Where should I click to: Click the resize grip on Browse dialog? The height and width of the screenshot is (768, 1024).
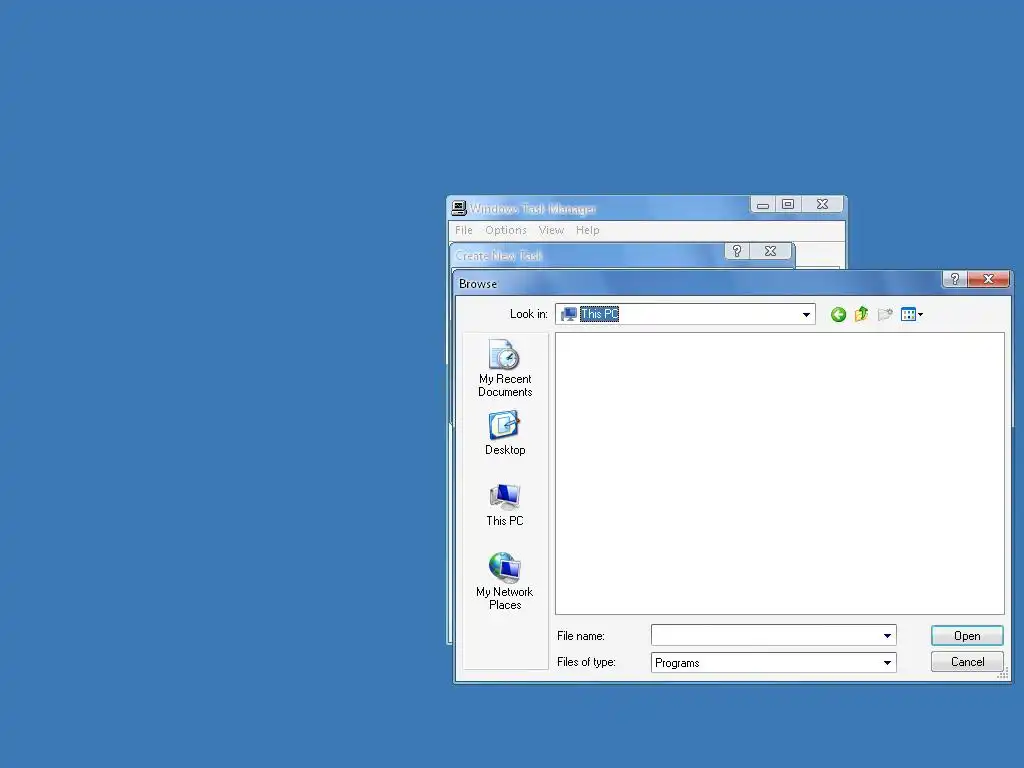[x=1003, y=674]
